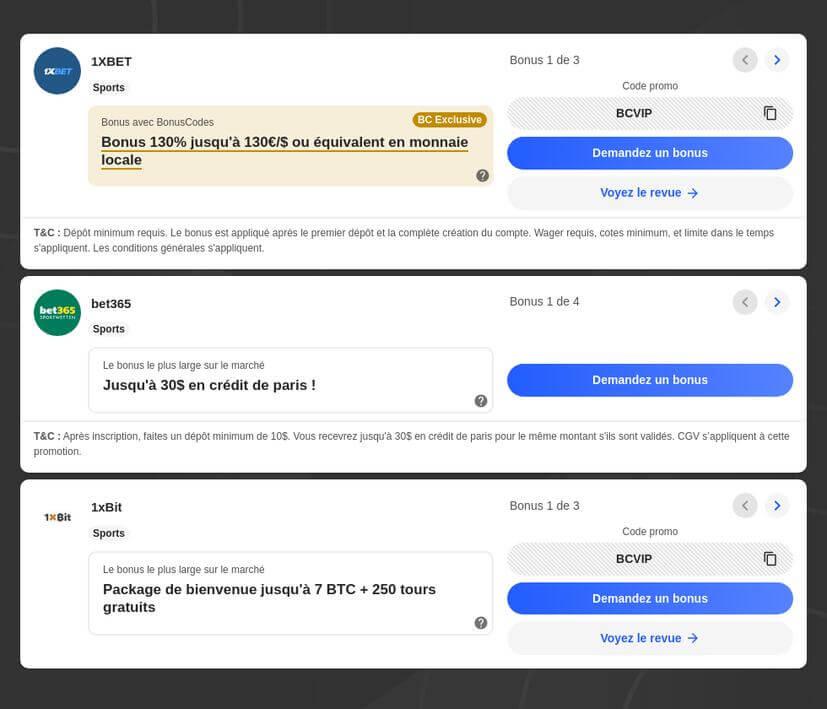Open help icon on 1xBit bonus

point(481,623)
